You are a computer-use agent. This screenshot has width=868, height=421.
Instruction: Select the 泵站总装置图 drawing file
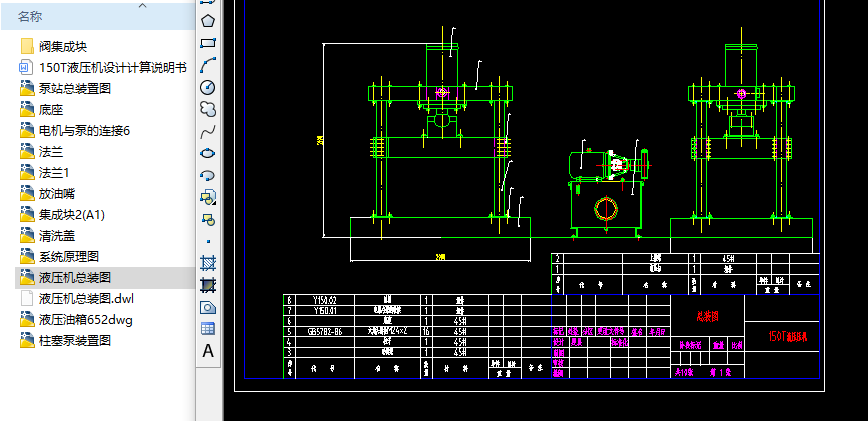(65, 89)
